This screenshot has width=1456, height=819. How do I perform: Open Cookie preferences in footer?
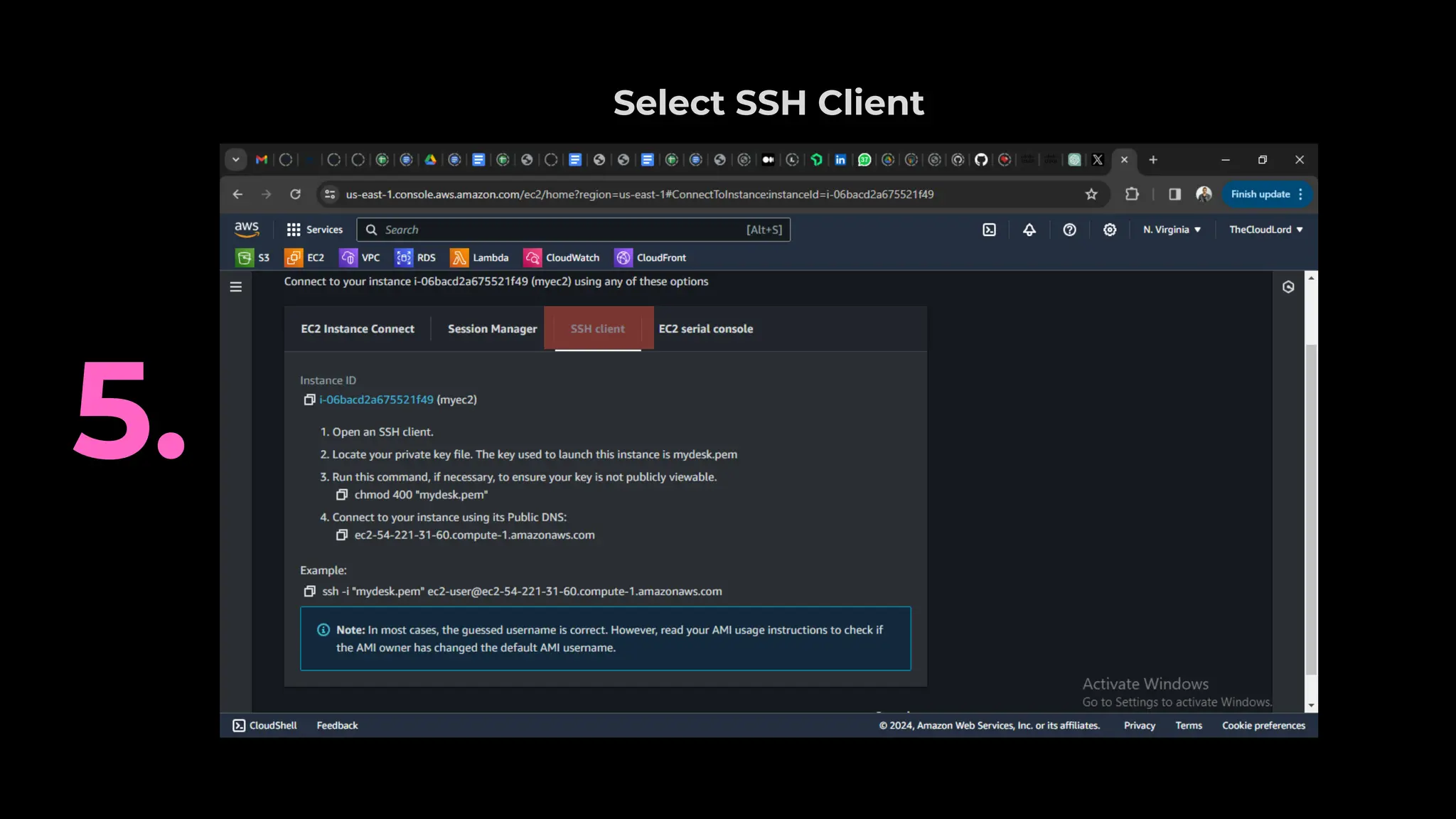[x=1263, y=725]
